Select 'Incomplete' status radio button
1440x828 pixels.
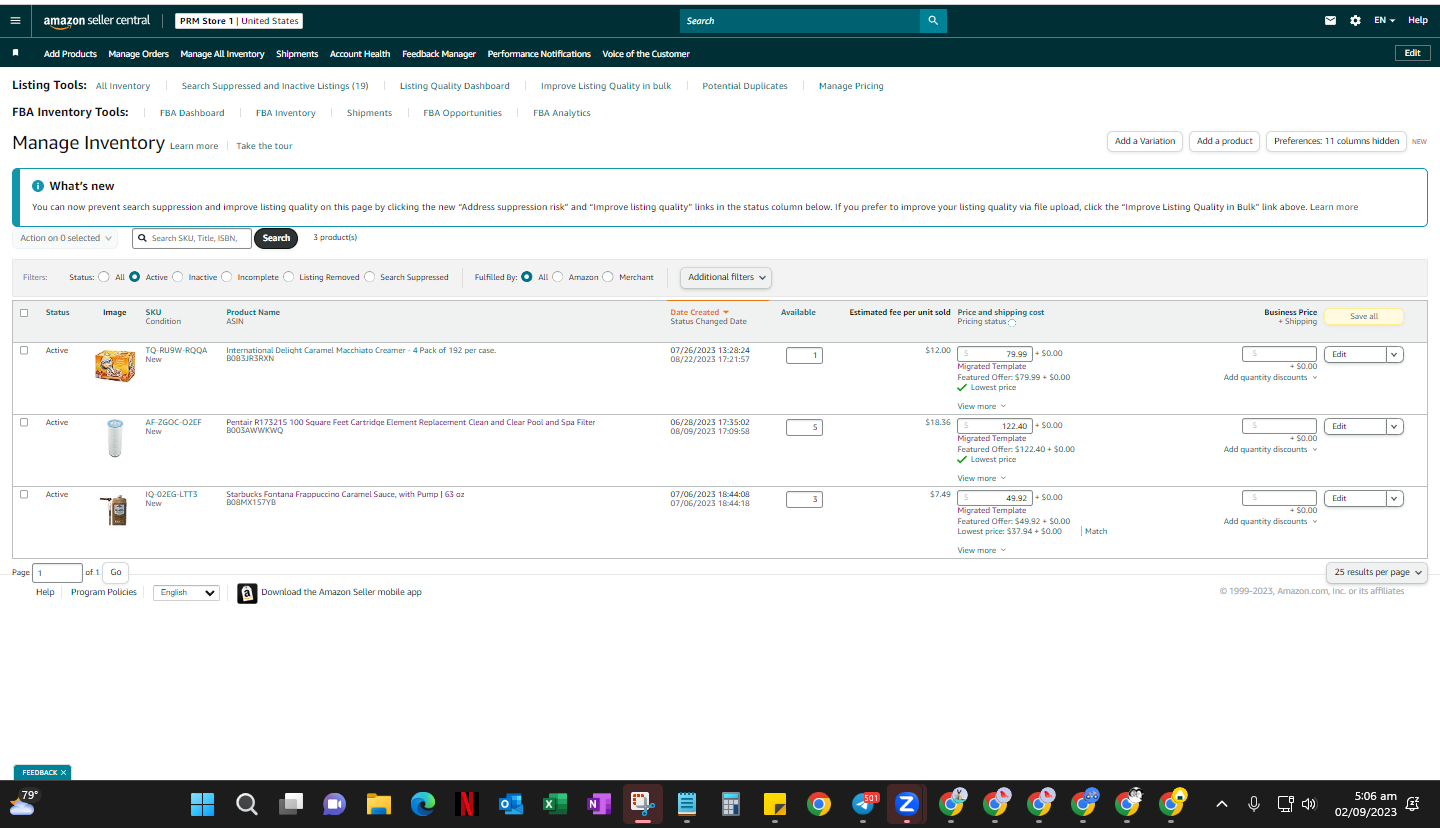(x=227, y=277)
